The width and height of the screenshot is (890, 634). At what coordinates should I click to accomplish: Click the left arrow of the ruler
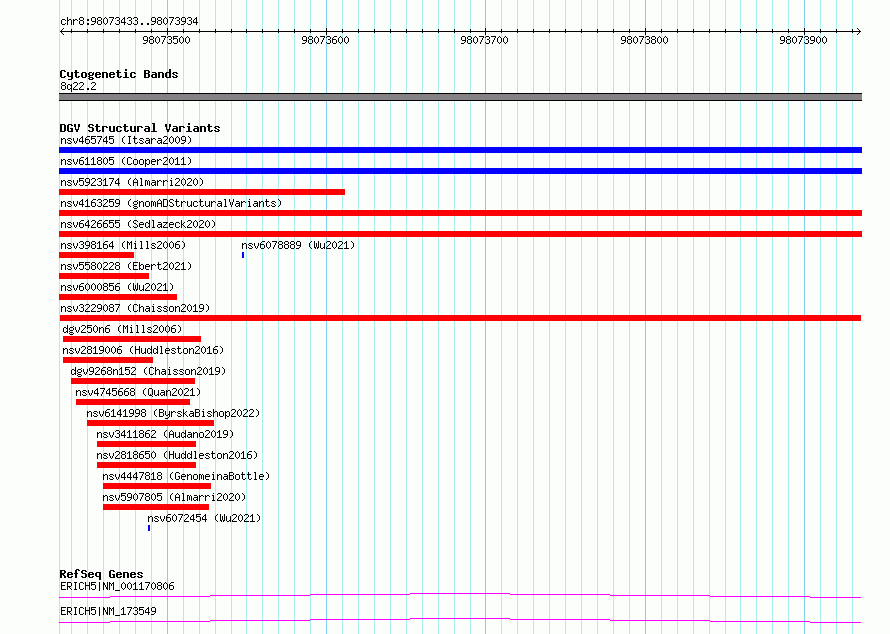coord(63,31)
